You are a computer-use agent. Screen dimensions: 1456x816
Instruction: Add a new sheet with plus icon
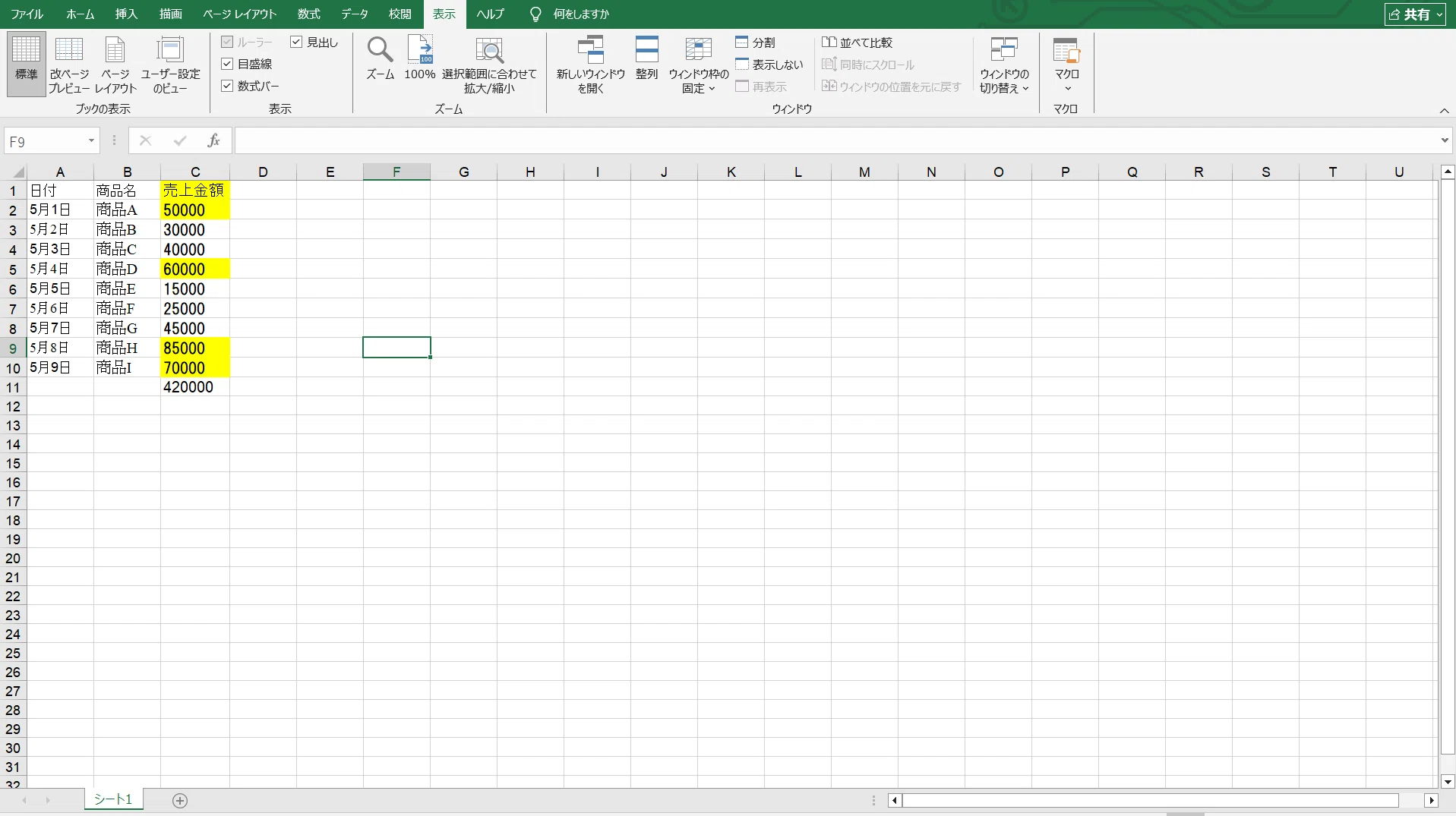180,800
